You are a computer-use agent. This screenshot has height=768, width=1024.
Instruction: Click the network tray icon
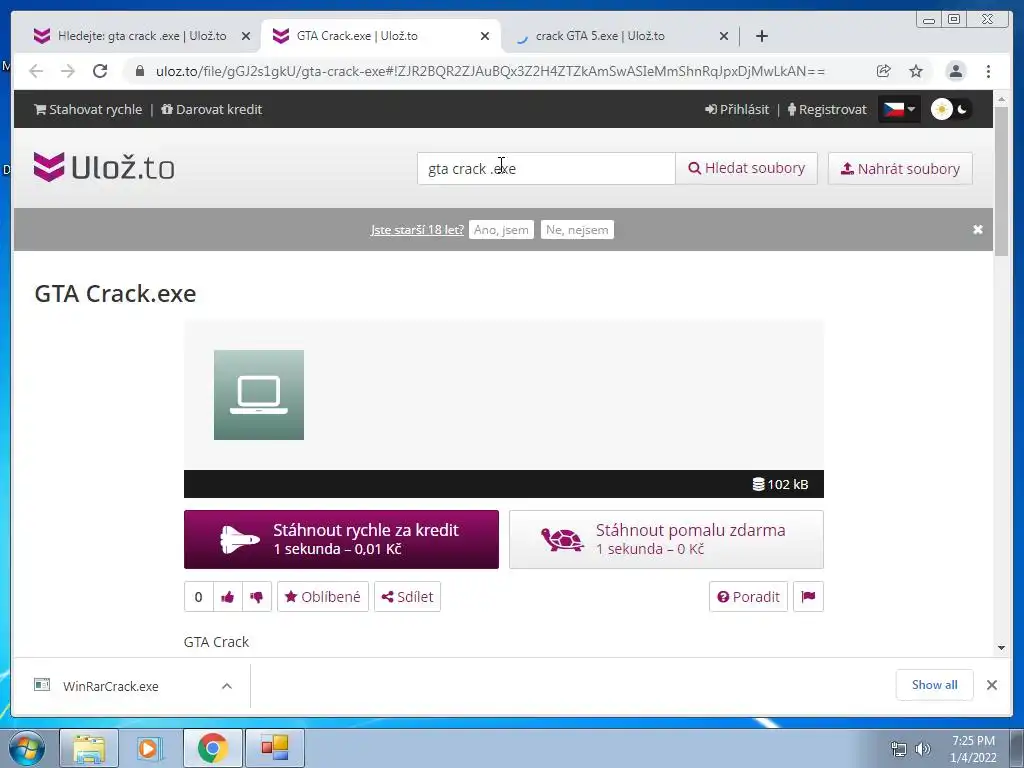point(899,750)
